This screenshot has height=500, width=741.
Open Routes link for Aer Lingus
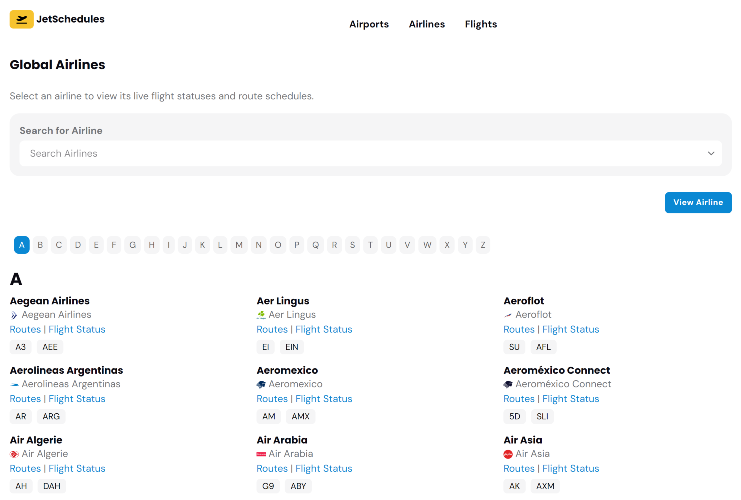click(x=272, y=329)
